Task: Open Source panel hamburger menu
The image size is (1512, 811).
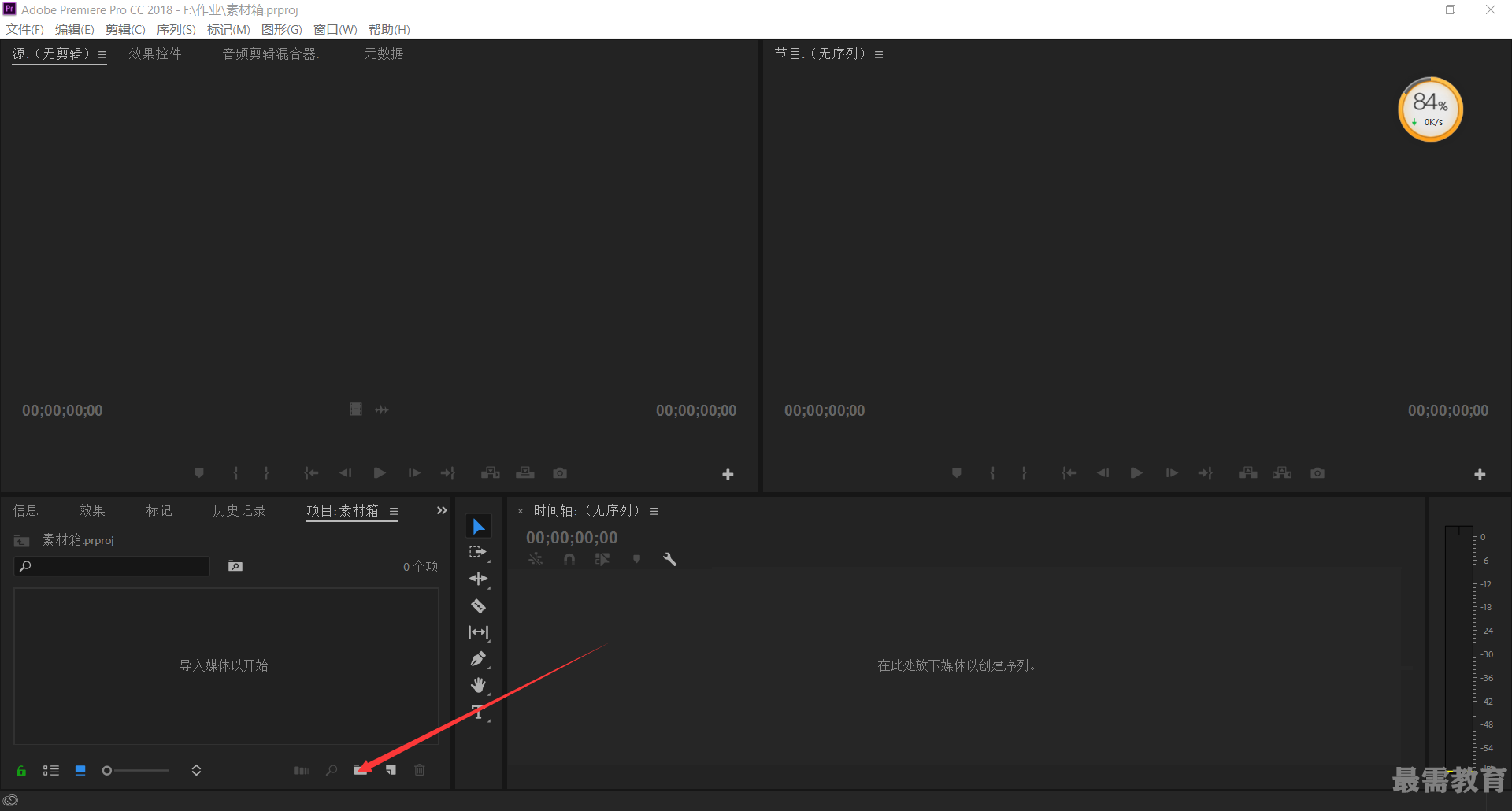Action: click(102, 55)
